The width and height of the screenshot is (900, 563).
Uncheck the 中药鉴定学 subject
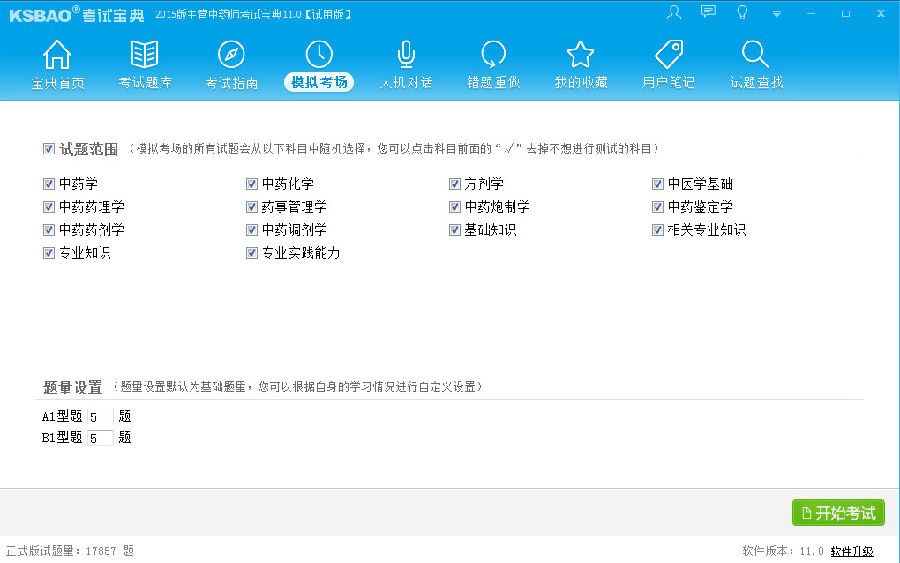coord(658,207)
